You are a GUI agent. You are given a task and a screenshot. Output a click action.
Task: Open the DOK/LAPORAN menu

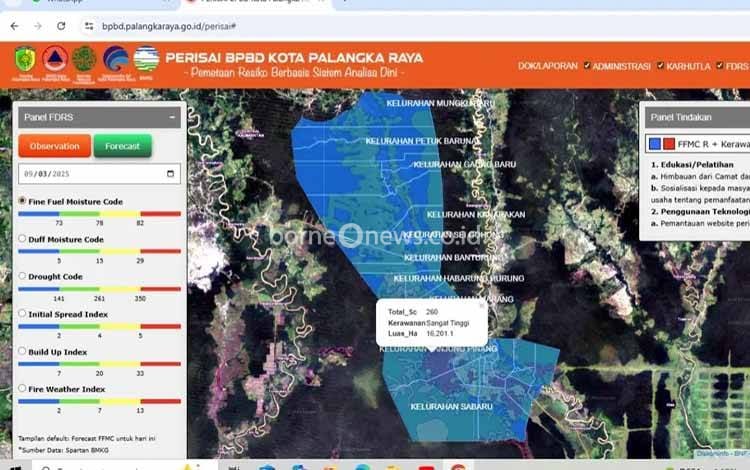(x=547, y=66)
